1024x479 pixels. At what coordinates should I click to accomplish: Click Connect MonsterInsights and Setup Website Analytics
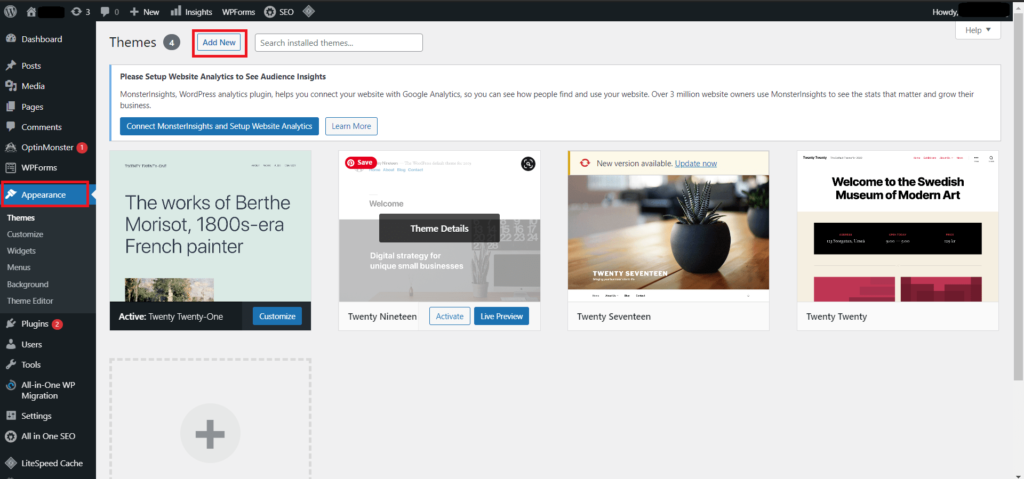pyautogui.click(x=219, y=126)
